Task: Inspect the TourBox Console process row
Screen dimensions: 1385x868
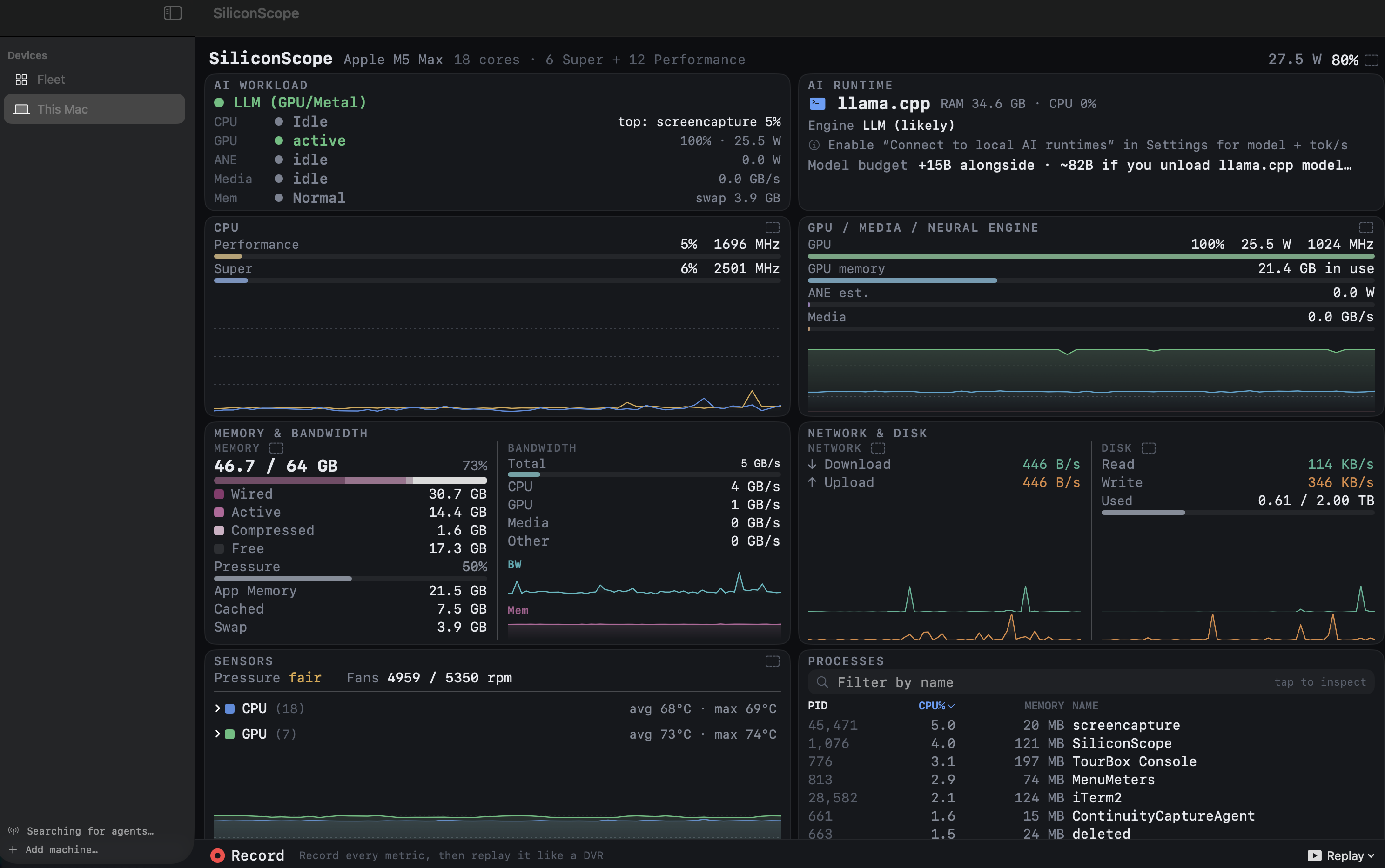Action: pos(1091,762)
